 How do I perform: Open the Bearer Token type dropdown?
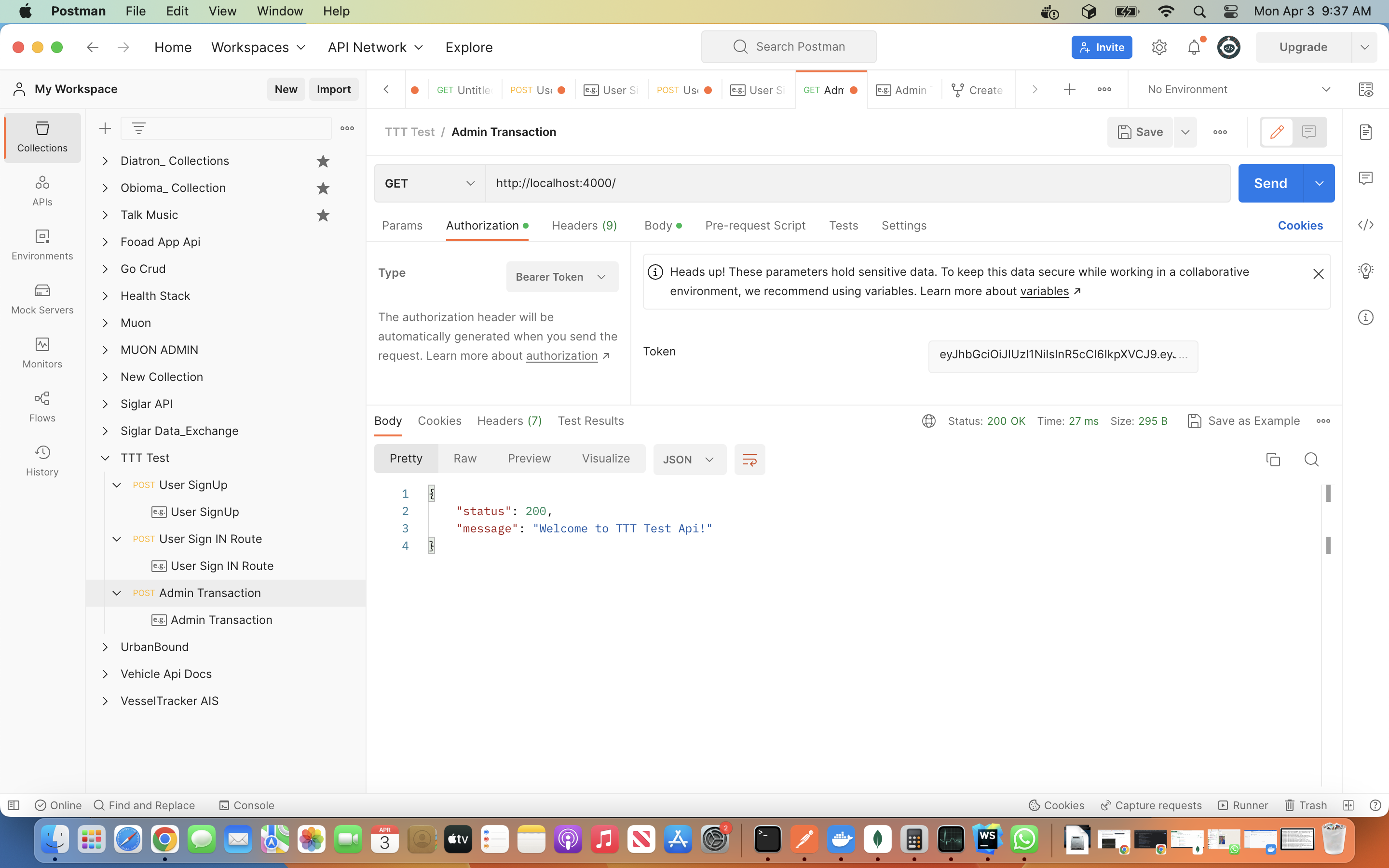click(562, 277)
